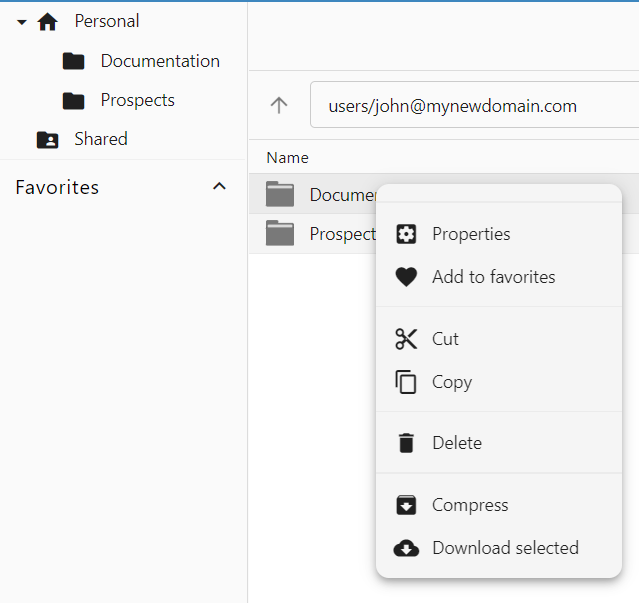
Task: Collapse the Favorites section chevron
Action: point(220,187)
